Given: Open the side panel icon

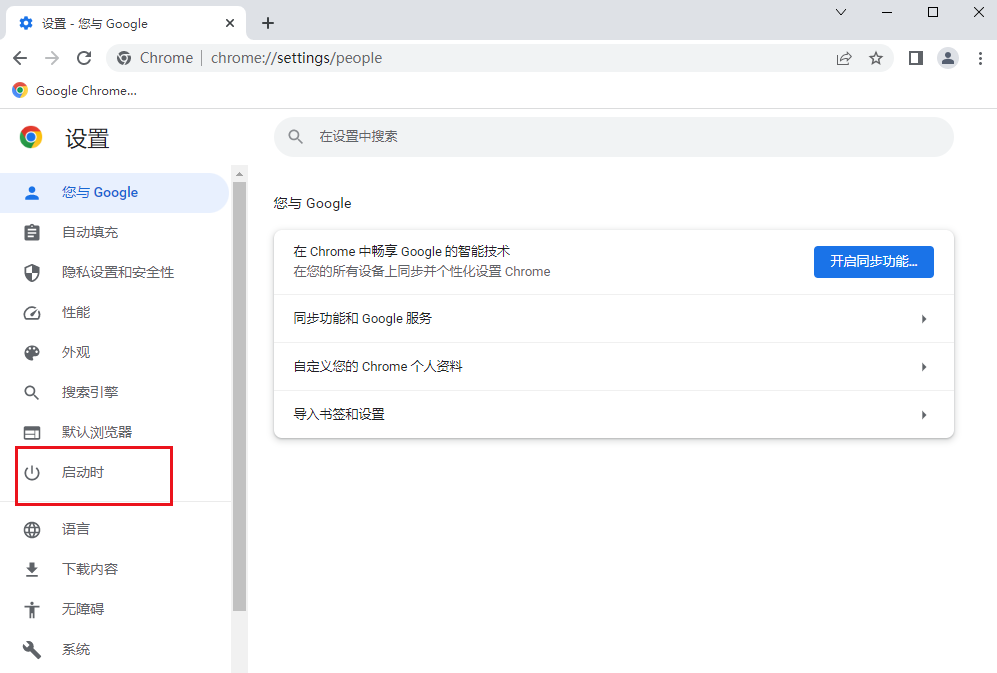Looking at the screenshot, I should pyautogui.click(x=916, y=59).
